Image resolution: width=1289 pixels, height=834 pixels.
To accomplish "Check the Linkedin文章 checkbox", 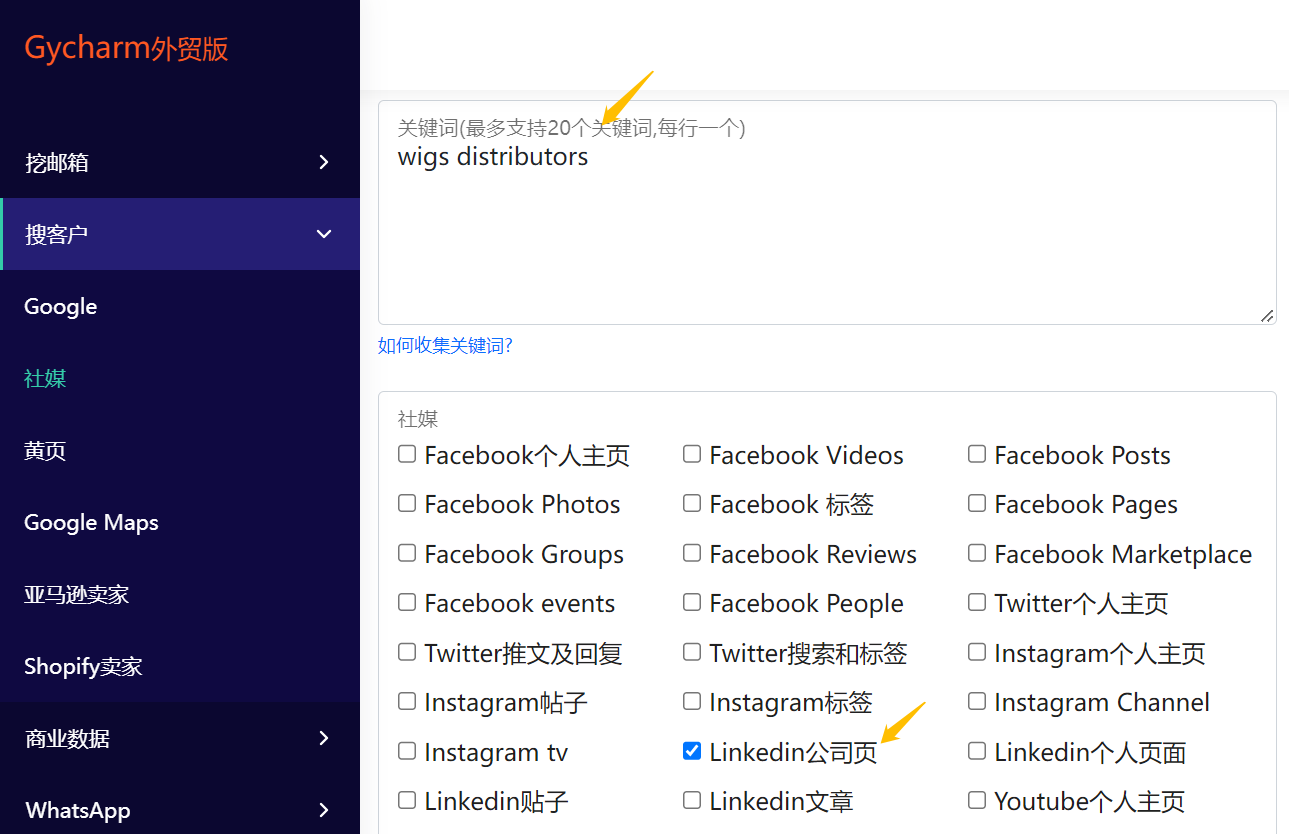I will (x=692, y=800).
